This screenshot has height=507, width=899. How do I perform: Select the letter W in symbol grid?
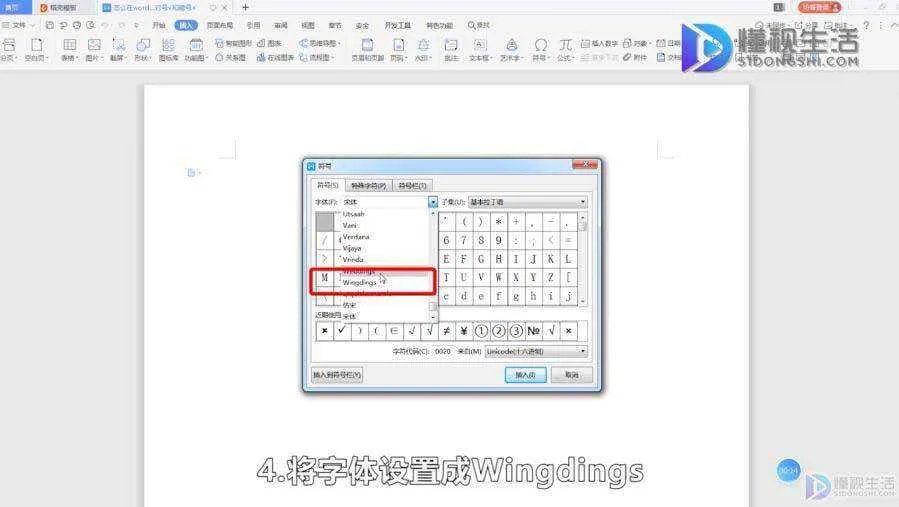click(499, 278)
